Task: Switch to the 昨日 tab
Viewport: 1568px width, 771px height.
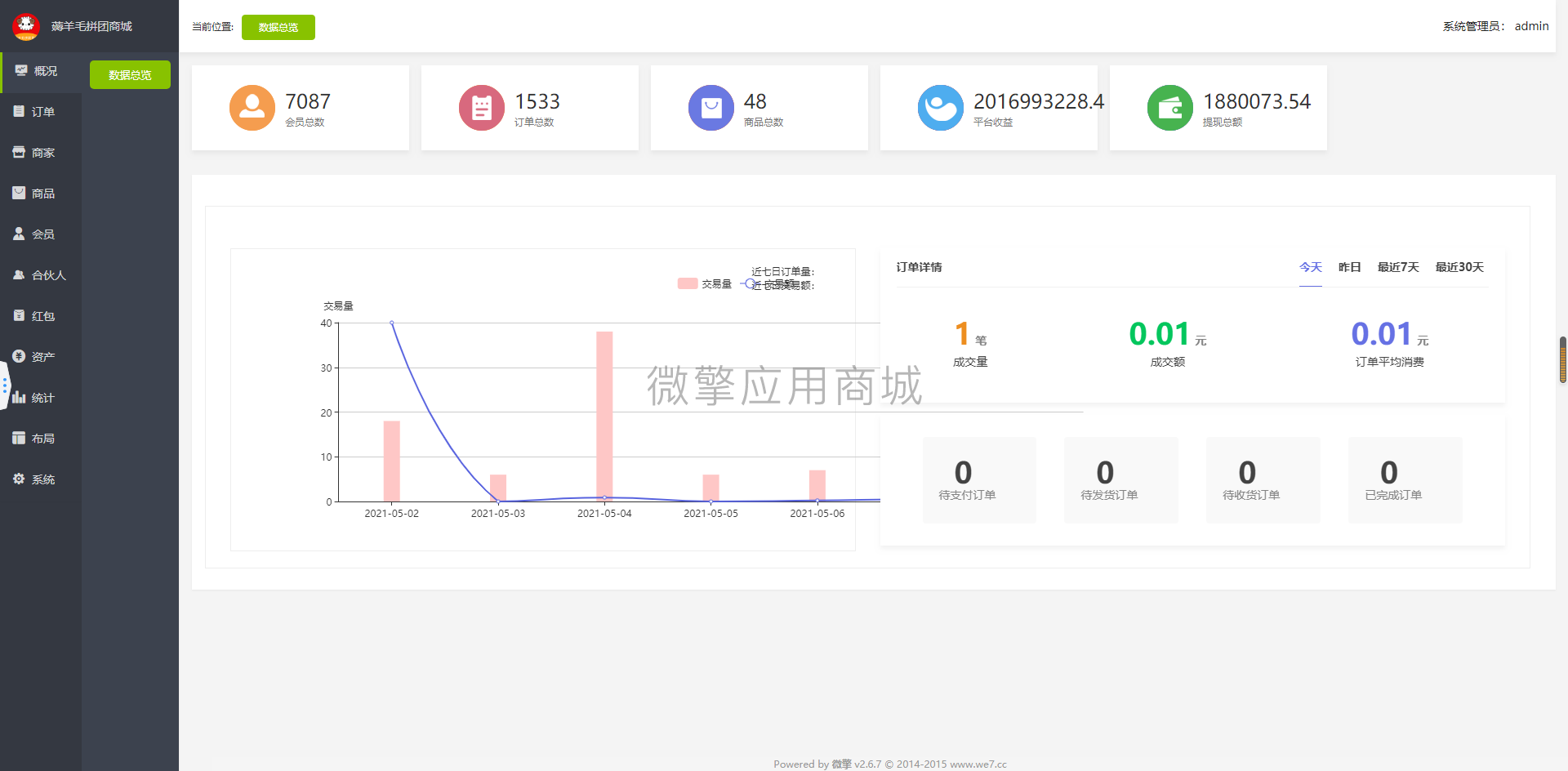Action: (x=1350, y=267)
